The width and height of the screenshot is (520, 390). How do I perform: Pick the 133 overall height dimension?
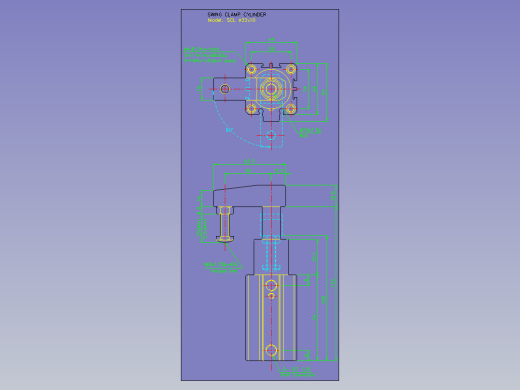[x=333, y=283]
